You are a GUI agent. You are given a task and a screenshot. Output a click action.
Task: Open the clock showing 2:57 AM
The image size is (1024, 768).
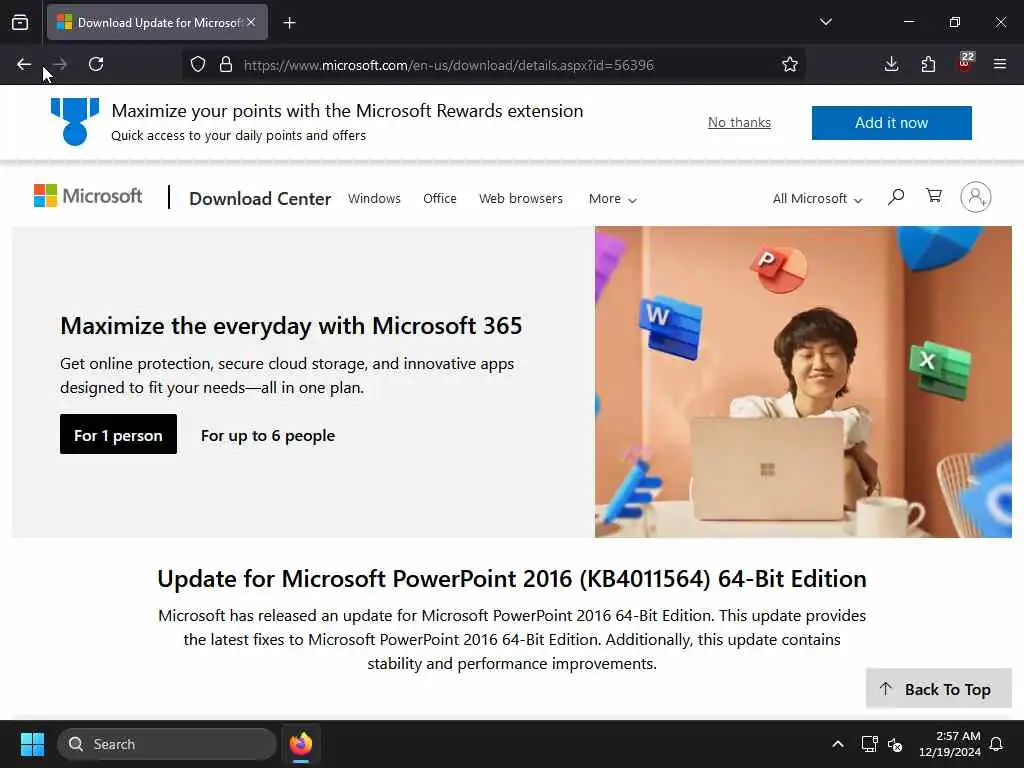click(x=950, y=744)
